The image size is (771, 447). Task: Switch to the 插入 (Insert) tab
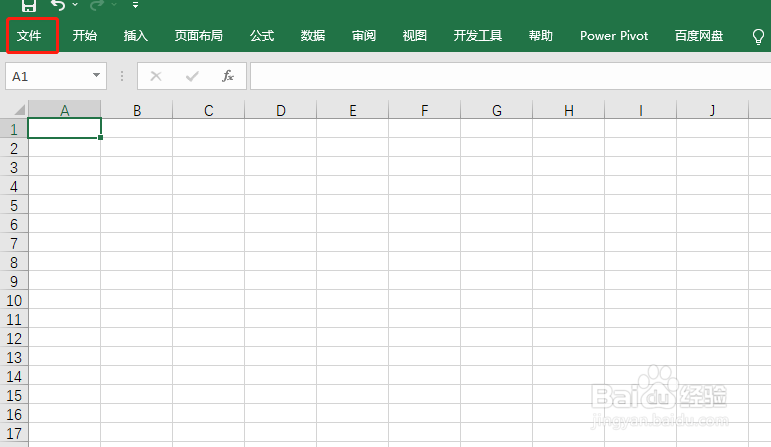pyautogui.click(x=136, y=35)
